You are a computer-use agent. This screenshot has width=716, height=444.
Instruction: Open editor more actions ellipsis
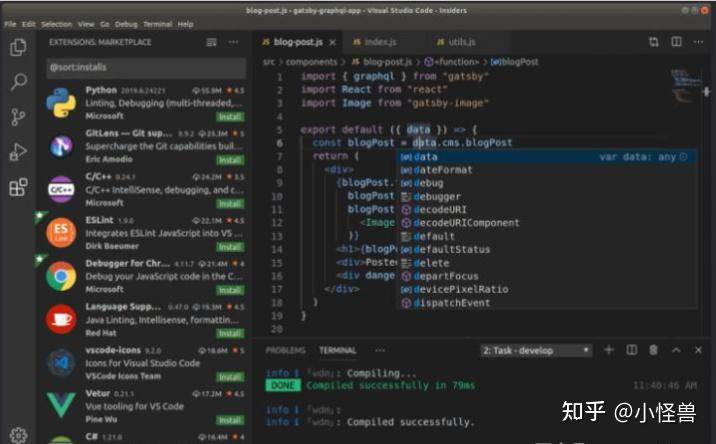pyautogui.click(x=698, y=42)
